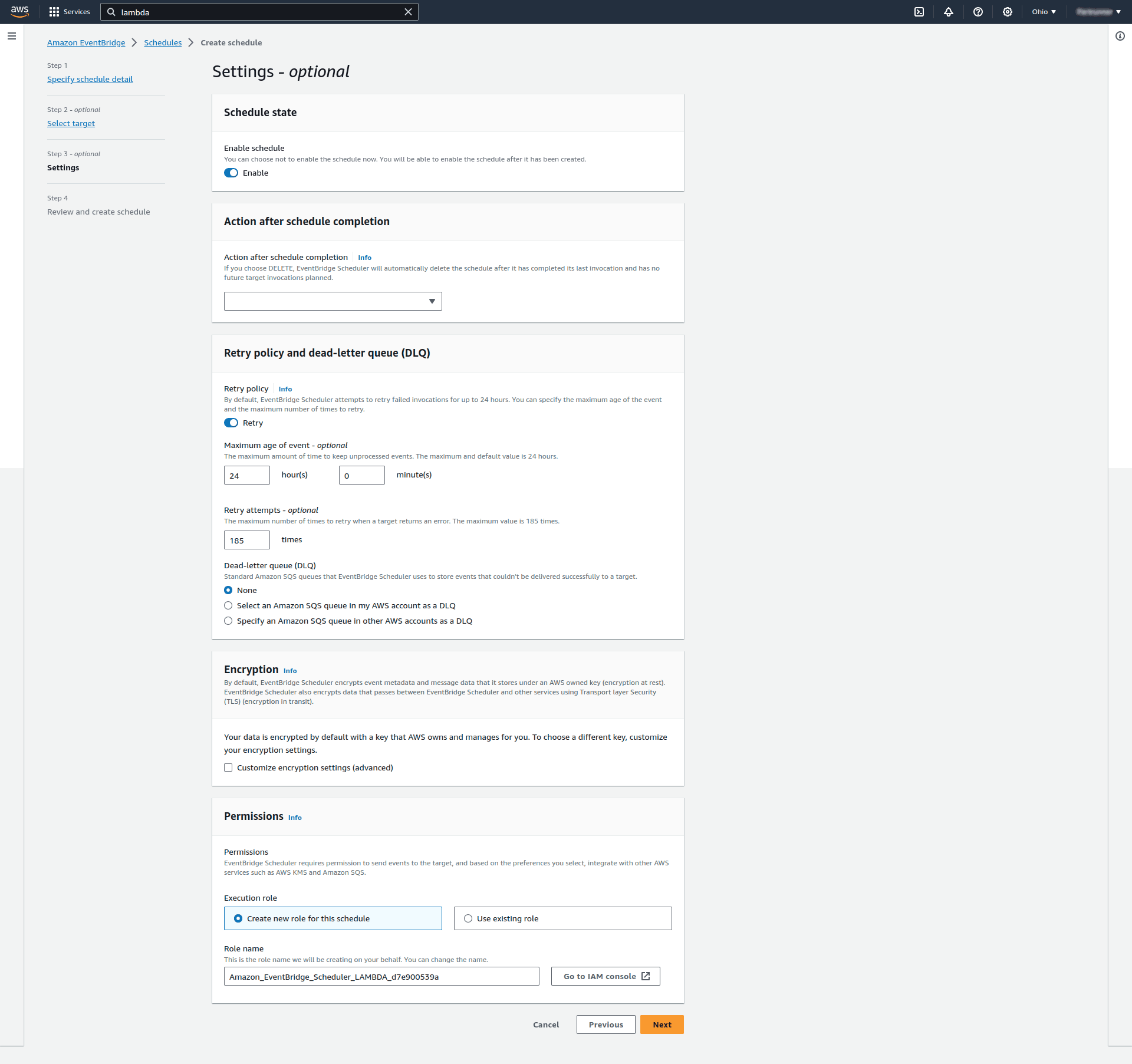
Task: Choose SQS queue in my account DLQ
Action: tap(228, 605)
